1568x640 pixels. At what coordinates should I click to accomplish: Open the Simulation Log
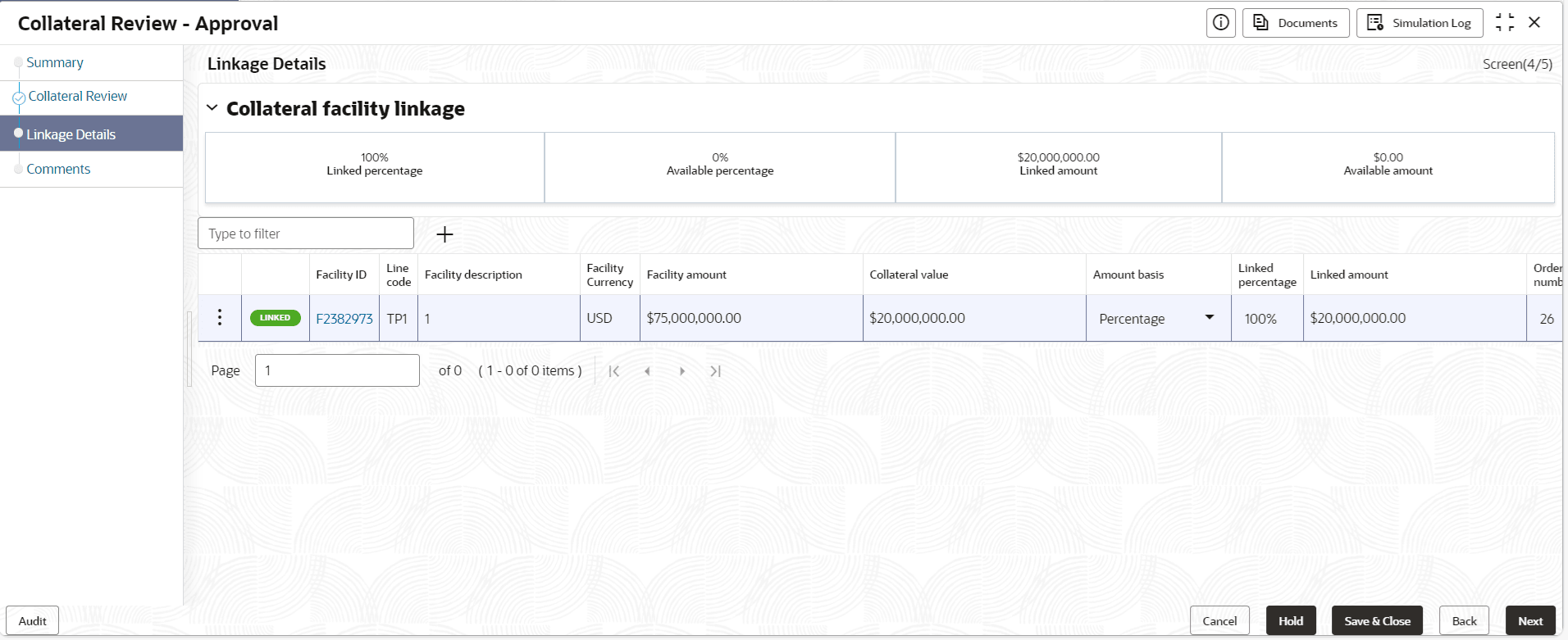coord(1420,23)
